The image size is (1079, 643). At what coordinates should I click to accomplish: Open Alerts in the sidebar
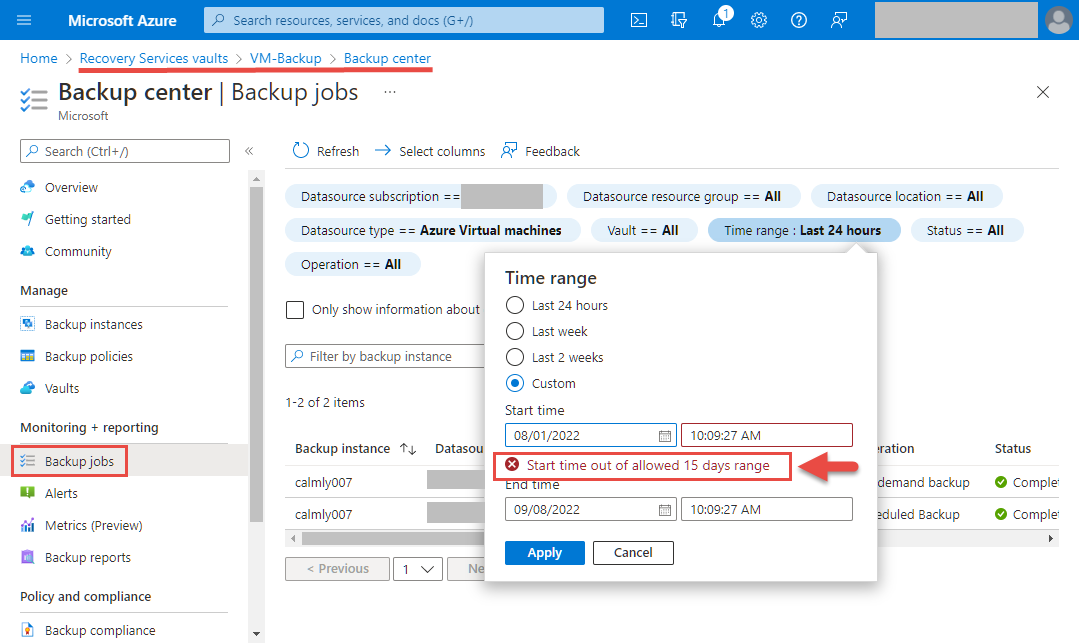pyautogui.click(x=61, y=494)
